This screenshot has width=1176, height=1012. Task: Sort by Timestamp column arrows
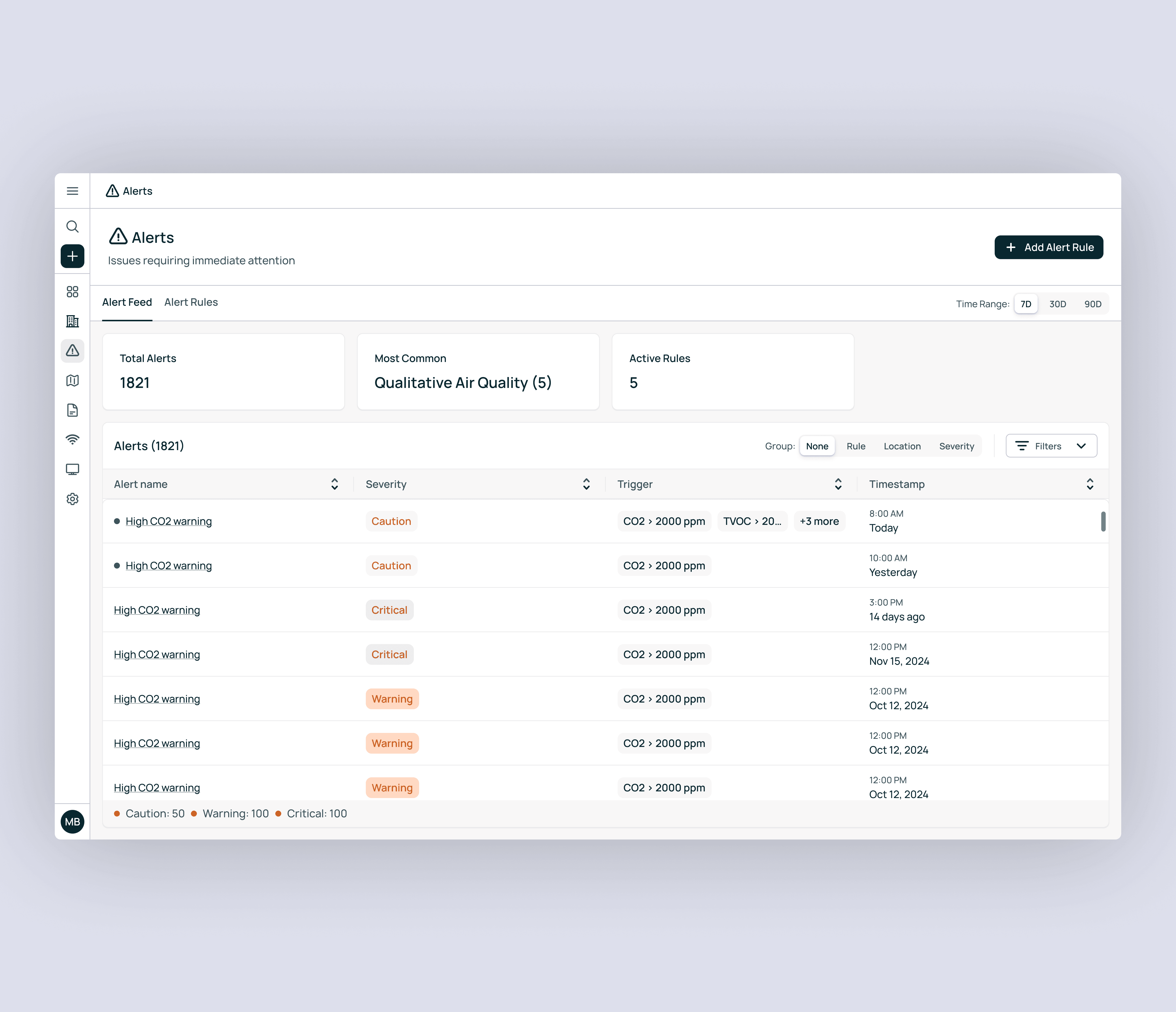1090,484
